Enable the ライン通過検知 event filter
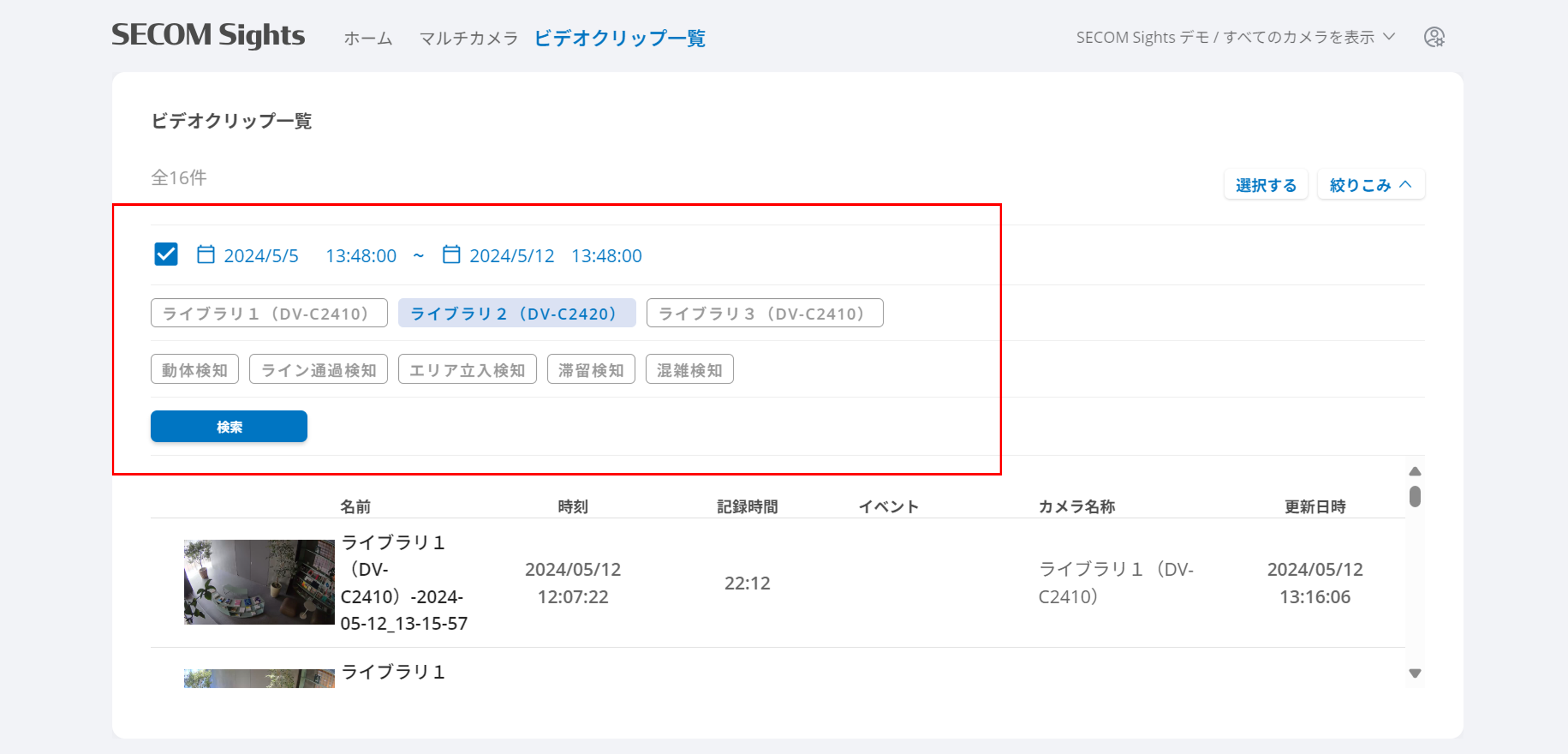1568x754 pixels. click(x=318, y=370)
